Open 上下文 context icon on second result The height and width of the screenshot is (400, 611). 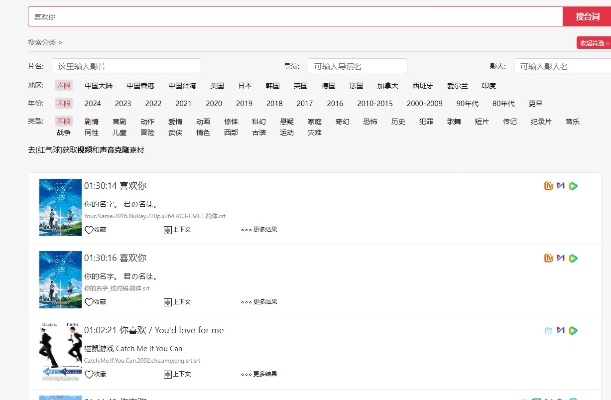(167, 302)
